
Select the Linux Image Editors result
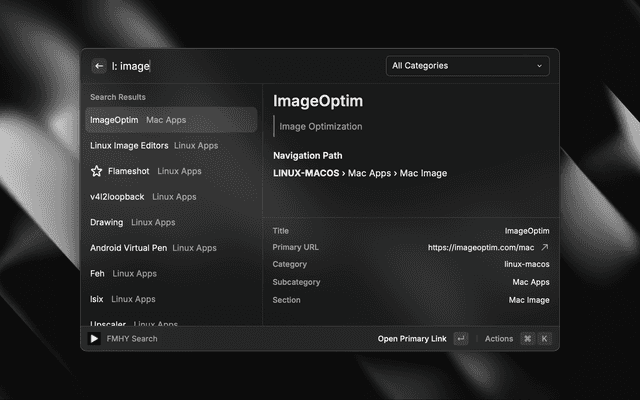[x=171, y=146]
